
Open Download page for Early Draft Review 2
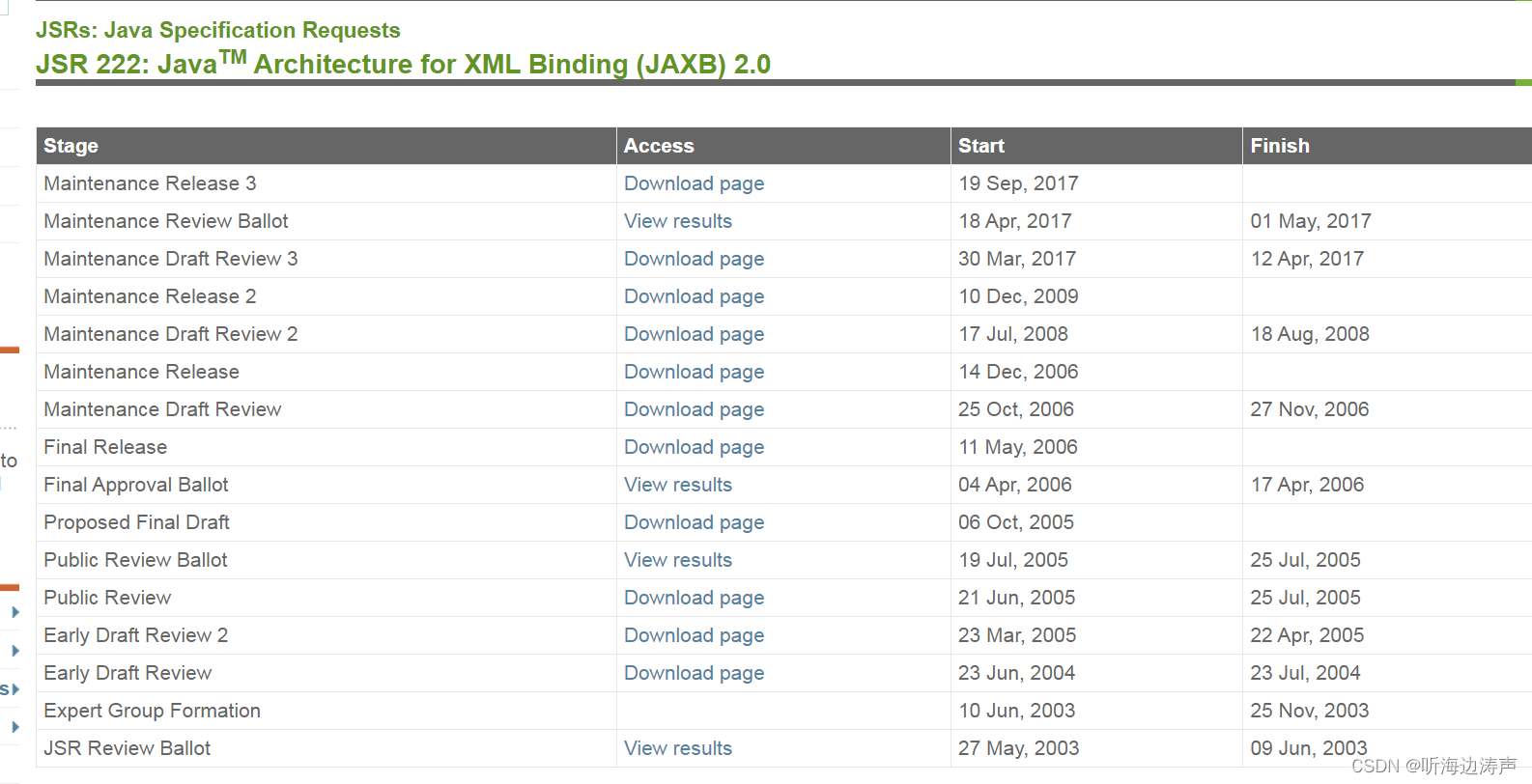coord(694,635)
